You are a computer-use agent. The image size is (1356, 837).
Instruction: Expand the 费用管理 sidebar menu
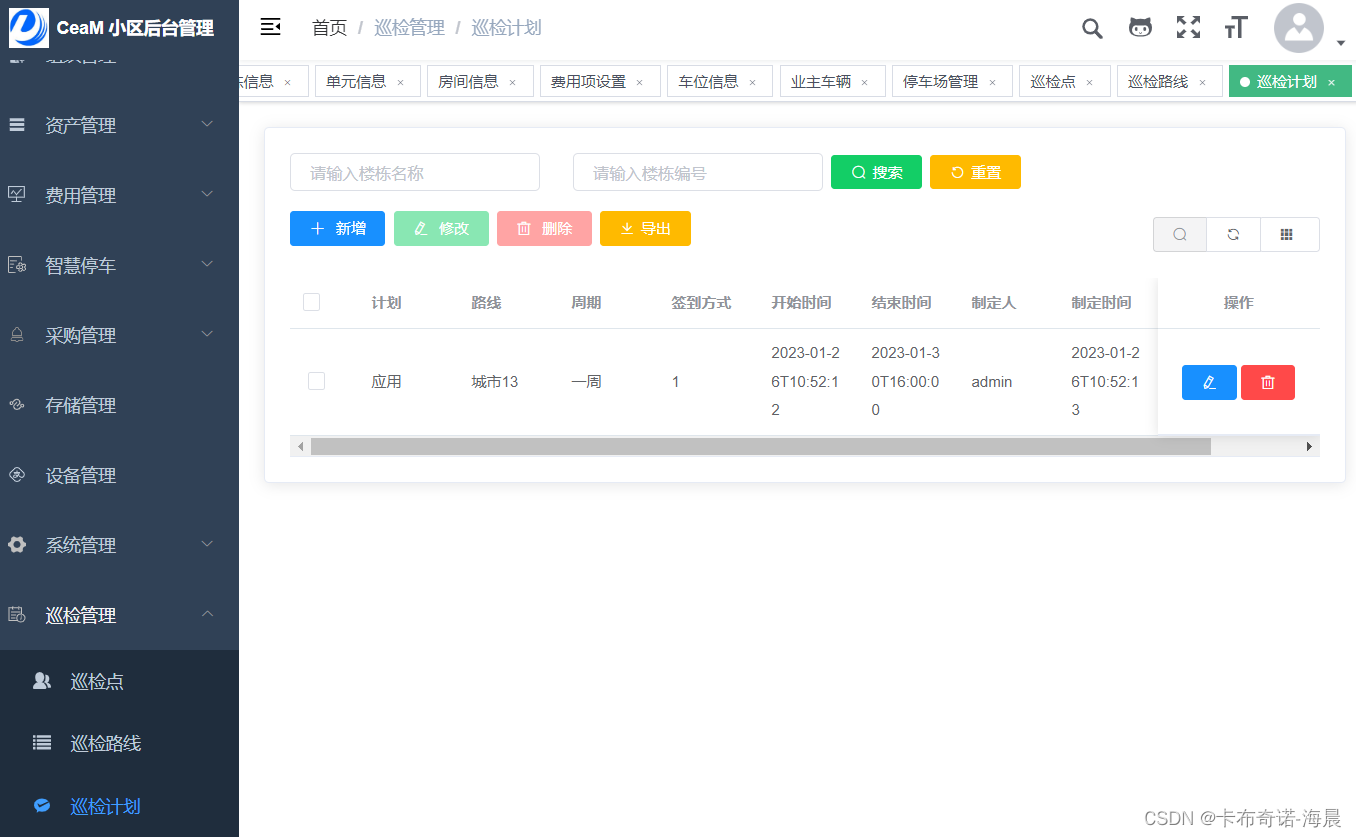click(x=119, y=195)
